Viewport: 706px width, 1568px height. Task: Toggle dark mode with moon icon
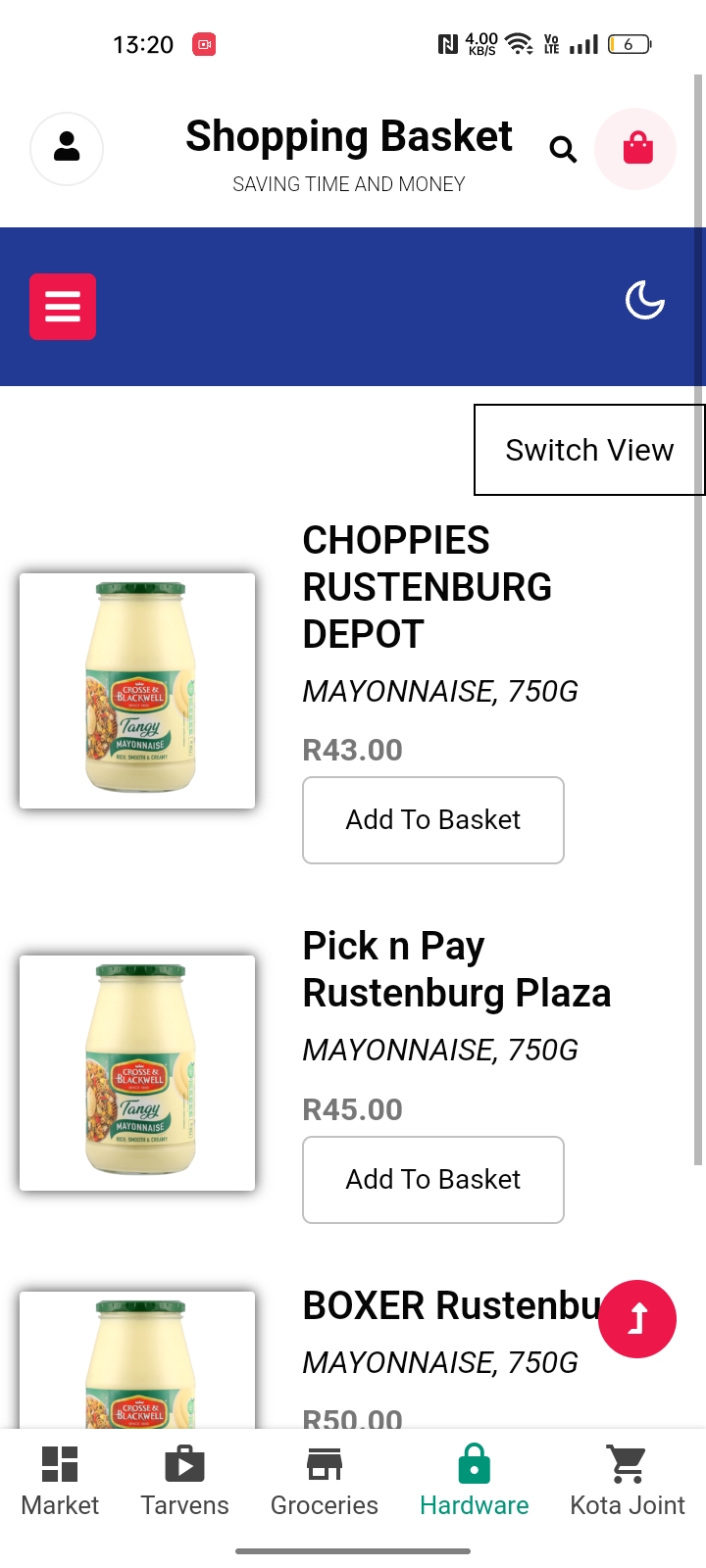pyautogui.click(x=644, y=300)
